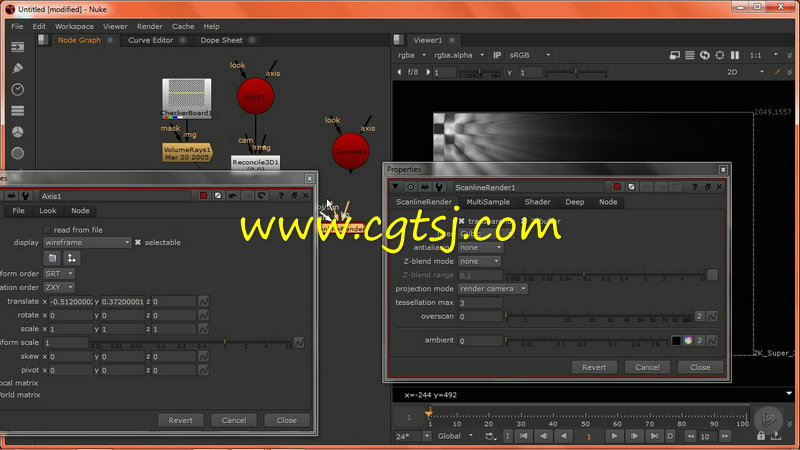The height and width of the screenshot is (450, 800).
Task: Click Axis1 panel wrench icon
Action: click(x=26, y=195)
